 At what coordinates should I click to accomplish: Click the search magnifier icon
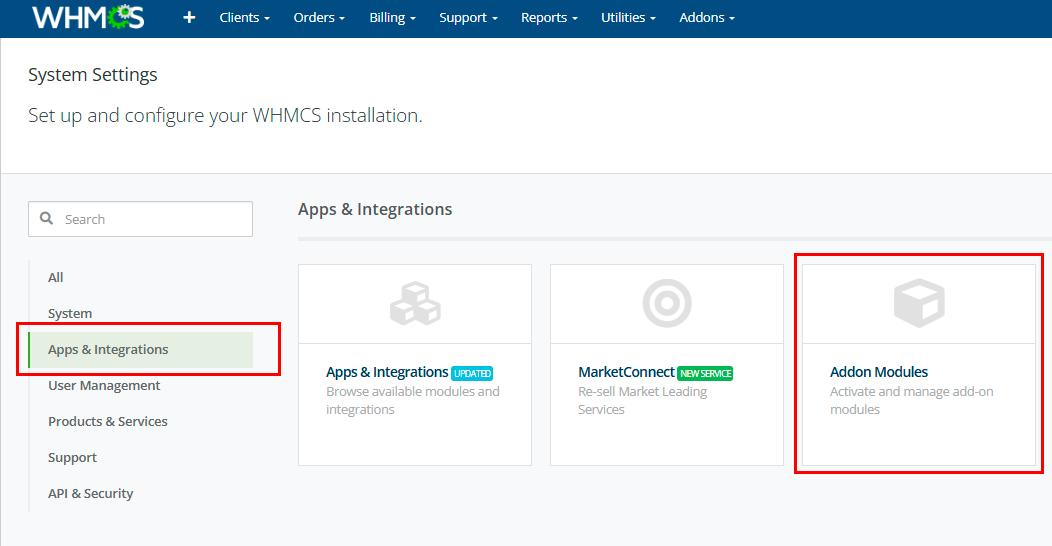click(x=46, y=219)
